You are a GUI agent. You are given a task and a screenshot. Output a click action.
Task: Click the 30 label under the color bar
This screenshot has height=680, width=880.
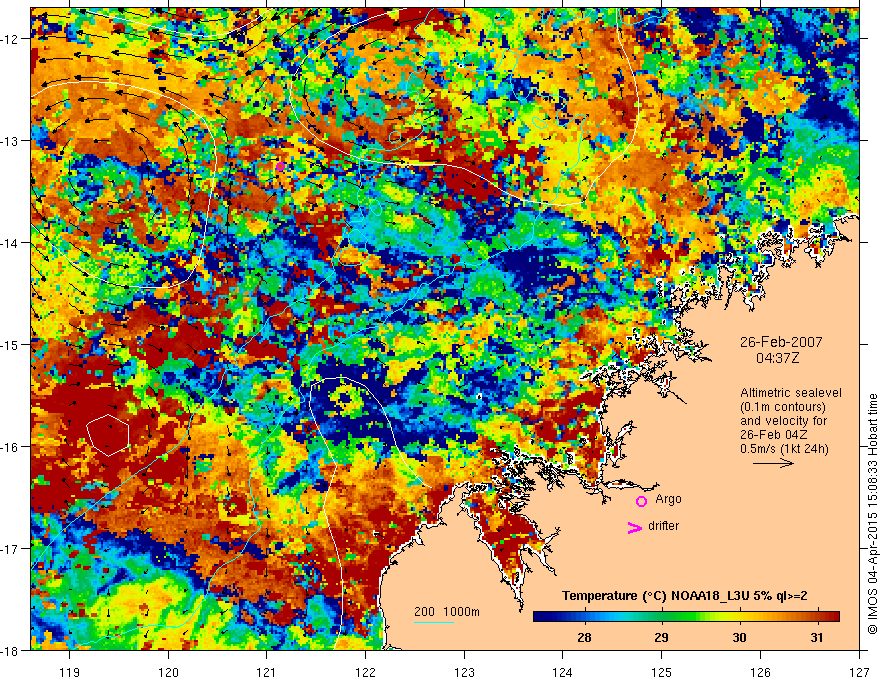coord(739,637)
